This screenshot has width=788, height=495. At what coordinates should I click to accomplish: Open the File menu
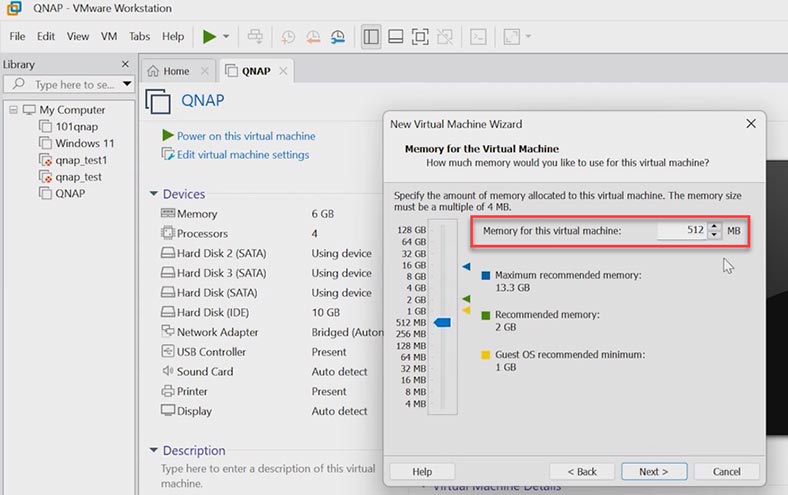[x=17, y=36]
